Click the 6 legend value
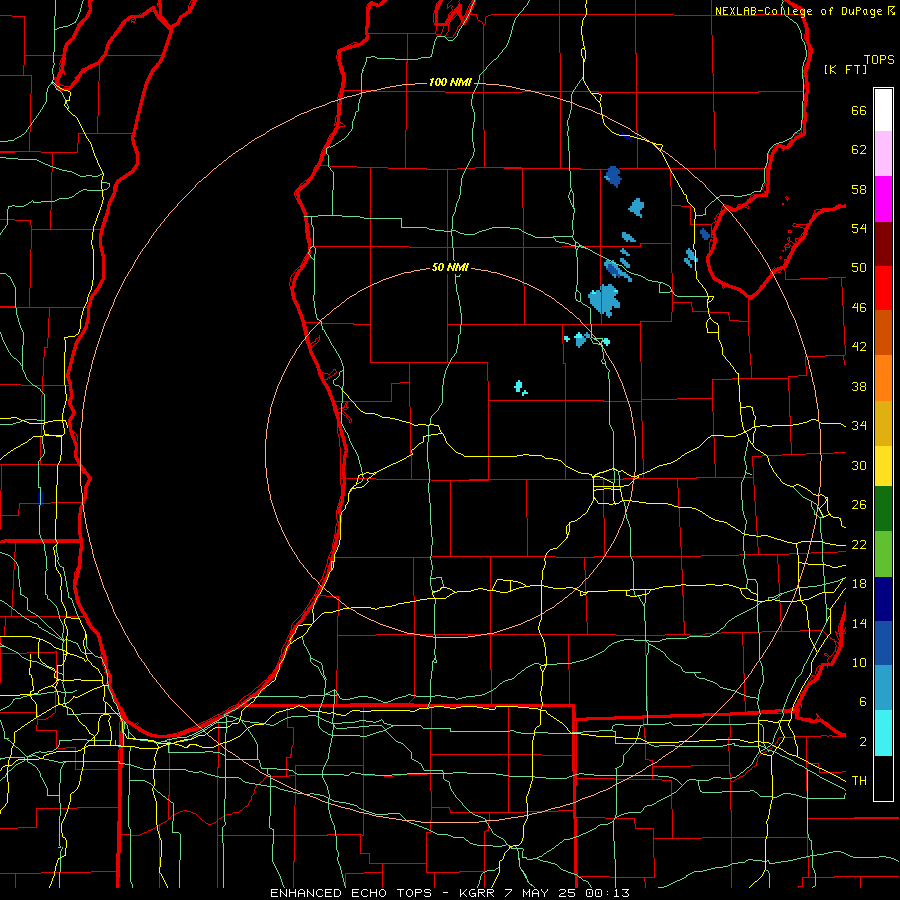Viewport: 900px width, 900px height. pyautogui.click(x=862, y=702)
